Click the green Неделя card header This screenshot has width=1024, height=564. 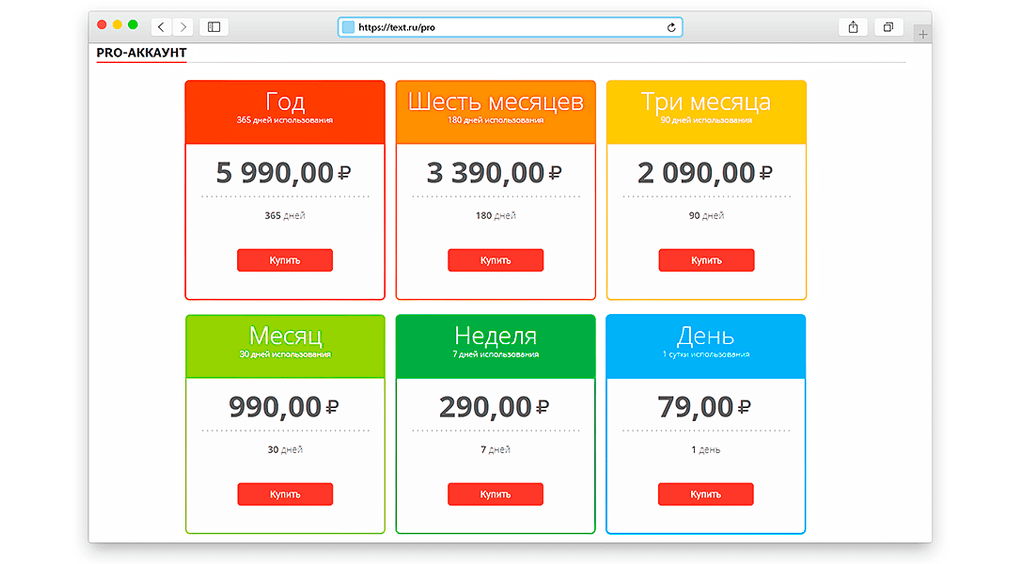click(x=496, y=346)
